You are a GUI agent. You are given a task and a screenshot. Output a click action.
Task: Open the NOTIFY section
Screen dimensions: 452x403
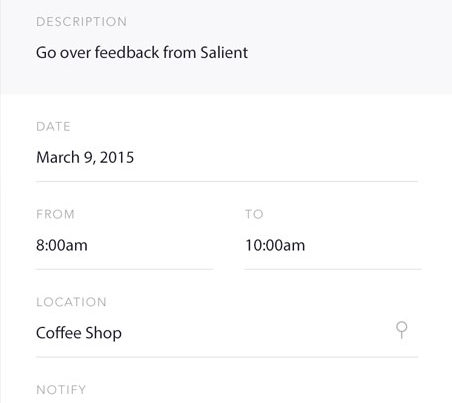pos(61,390)
